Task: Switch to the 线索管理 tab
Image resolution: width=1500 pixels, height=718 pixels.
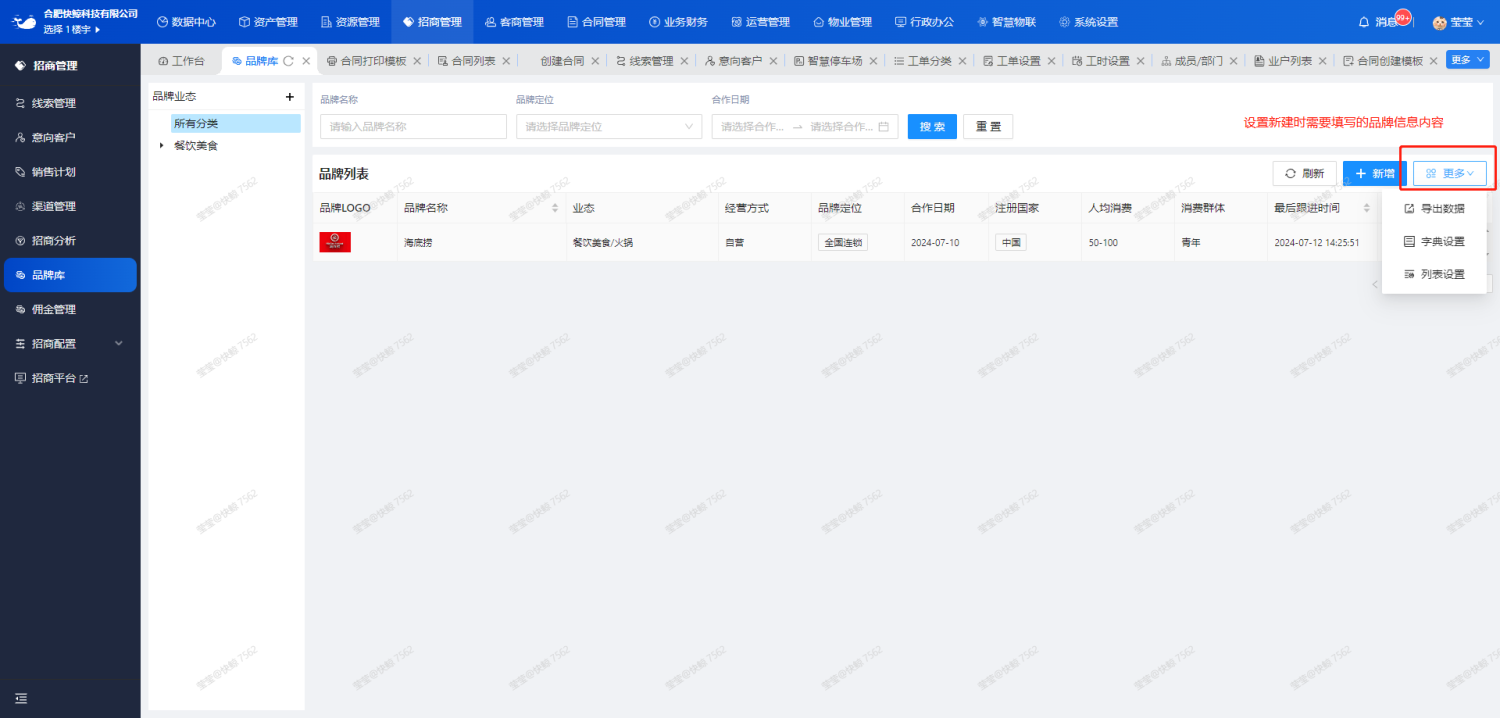Action: (644, 61)
